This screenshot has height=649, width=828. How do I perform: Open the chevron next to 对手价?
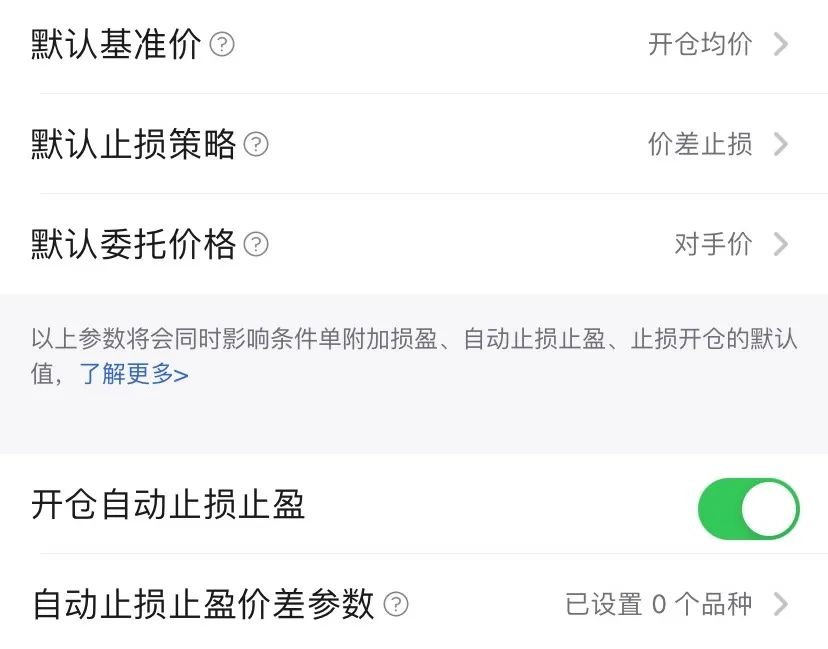click(x=781, y=245)
